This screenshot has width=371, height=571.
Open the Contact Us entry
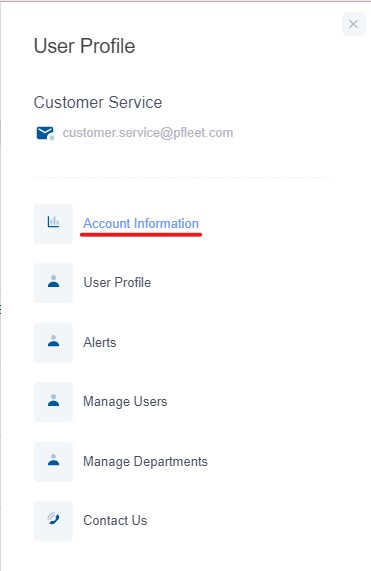[115, 520]
